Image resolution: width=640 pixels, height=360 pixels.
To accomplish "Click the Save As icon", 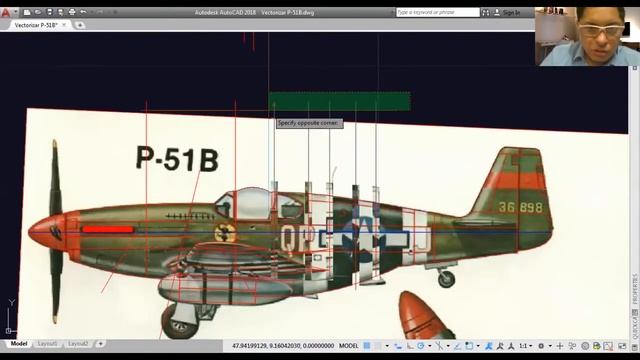I will (x=60, y=12).
